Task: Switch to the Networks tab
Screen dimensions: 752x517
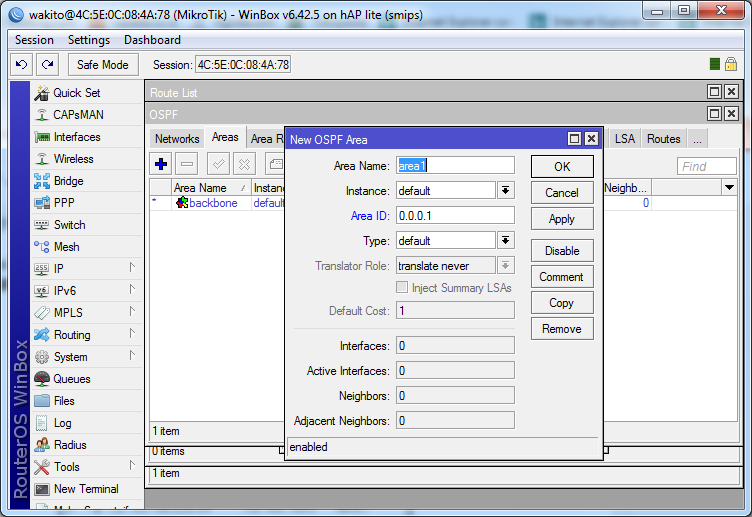Action: click(x=177, y=139)
